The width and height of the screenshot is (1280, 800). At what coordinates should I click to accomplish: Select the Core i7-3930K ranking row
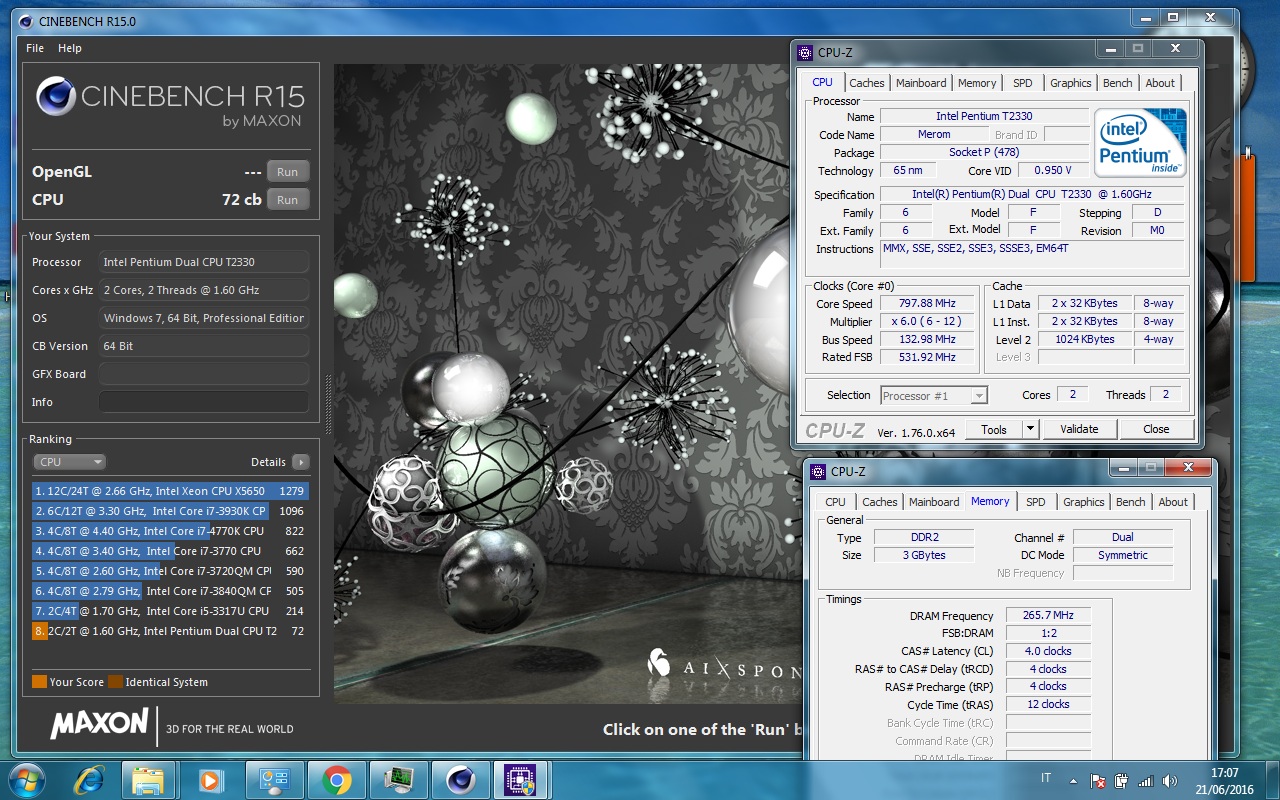point(170,511)
